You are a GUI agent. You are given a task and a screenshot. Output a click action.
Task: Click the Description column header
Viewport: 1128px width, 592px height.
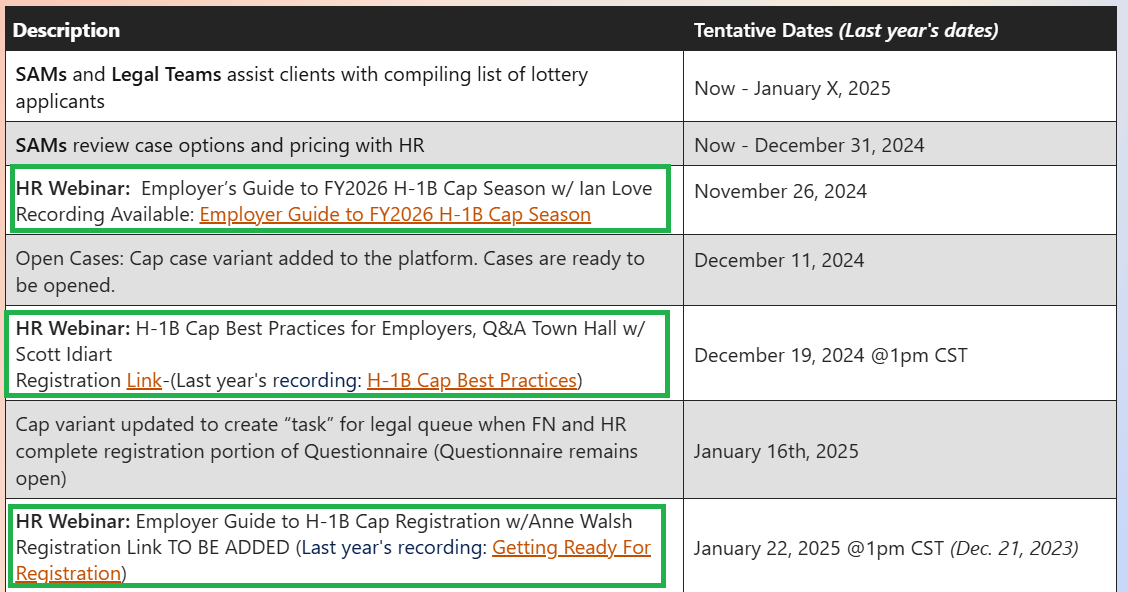tap(66, 30)
